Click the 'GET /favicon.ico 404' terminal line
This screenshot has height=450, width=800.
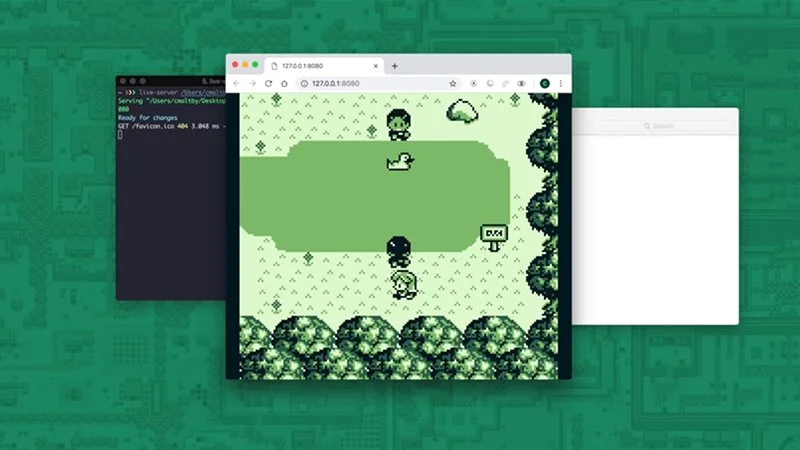(x=171, y=126)
